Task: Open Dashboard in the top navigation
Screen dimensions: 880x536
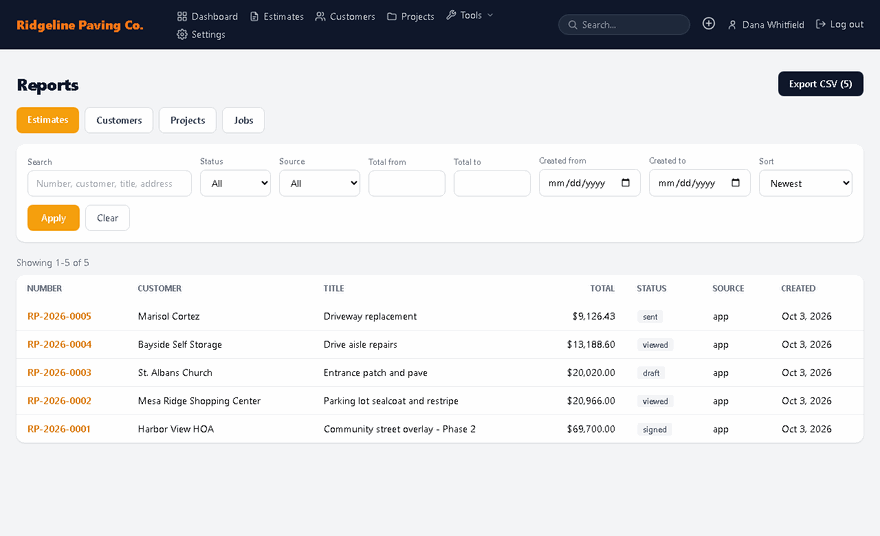Action: coord(208,16)
